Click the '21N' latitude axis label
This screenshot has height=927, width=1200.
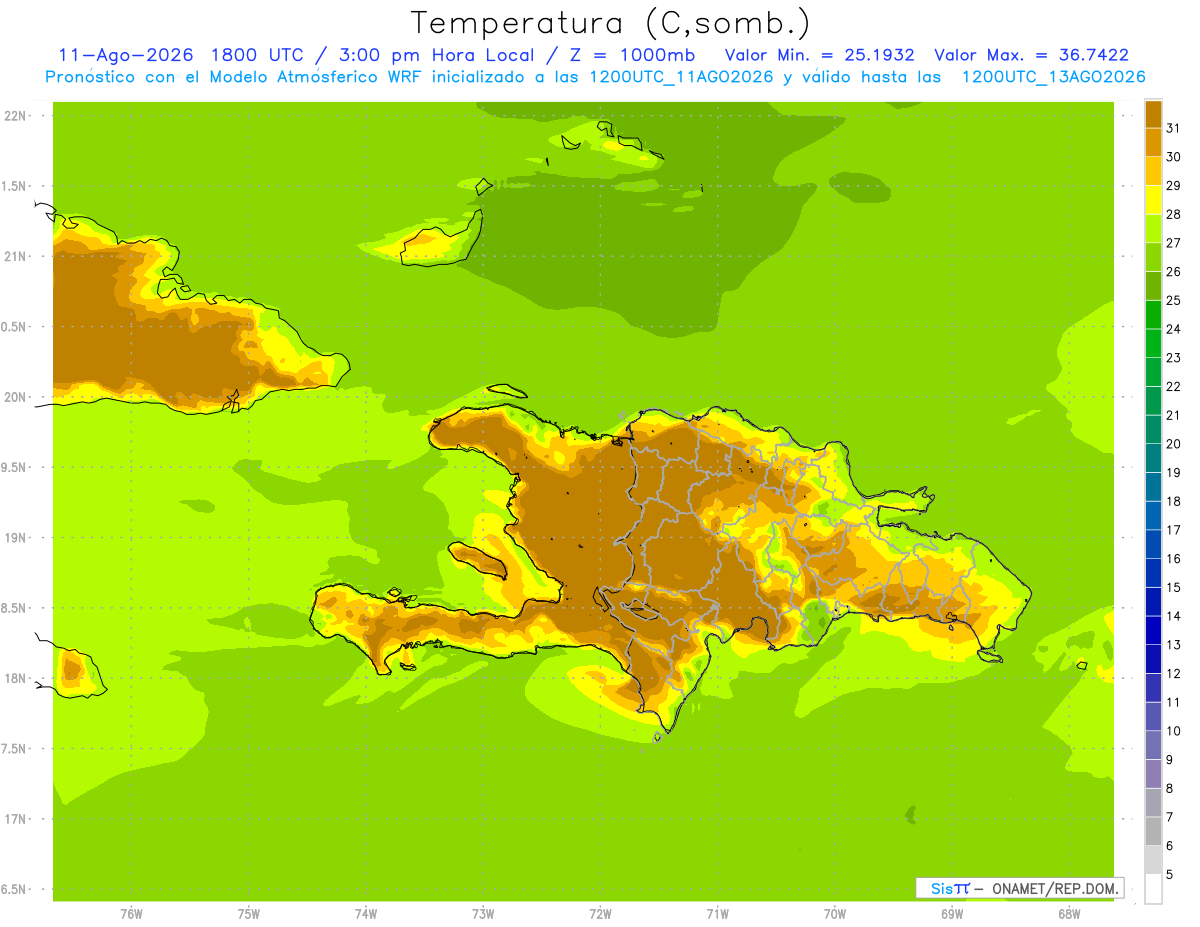pyautogui.click(x=15, y=257)
